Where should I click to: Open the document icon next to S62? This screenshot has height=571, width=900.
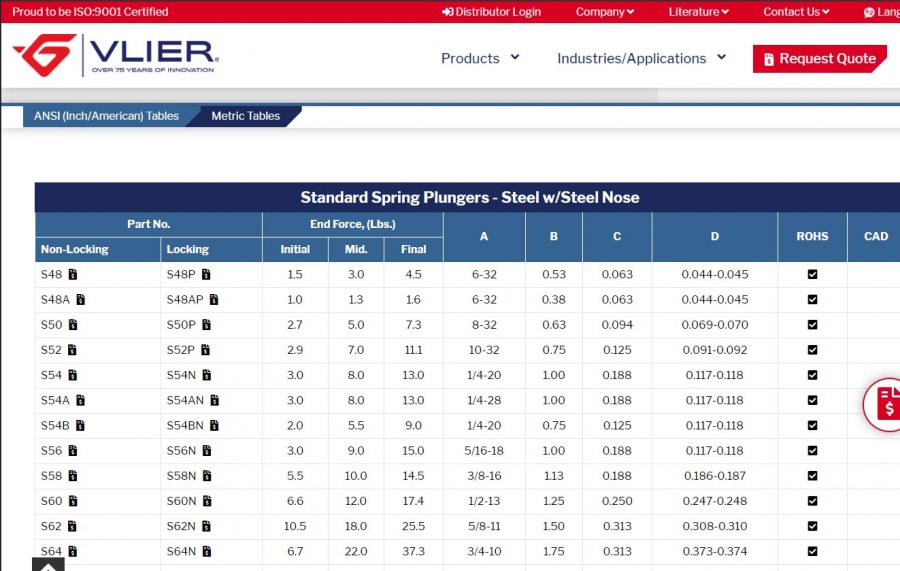pyautogui.click(x=72, y=526)
